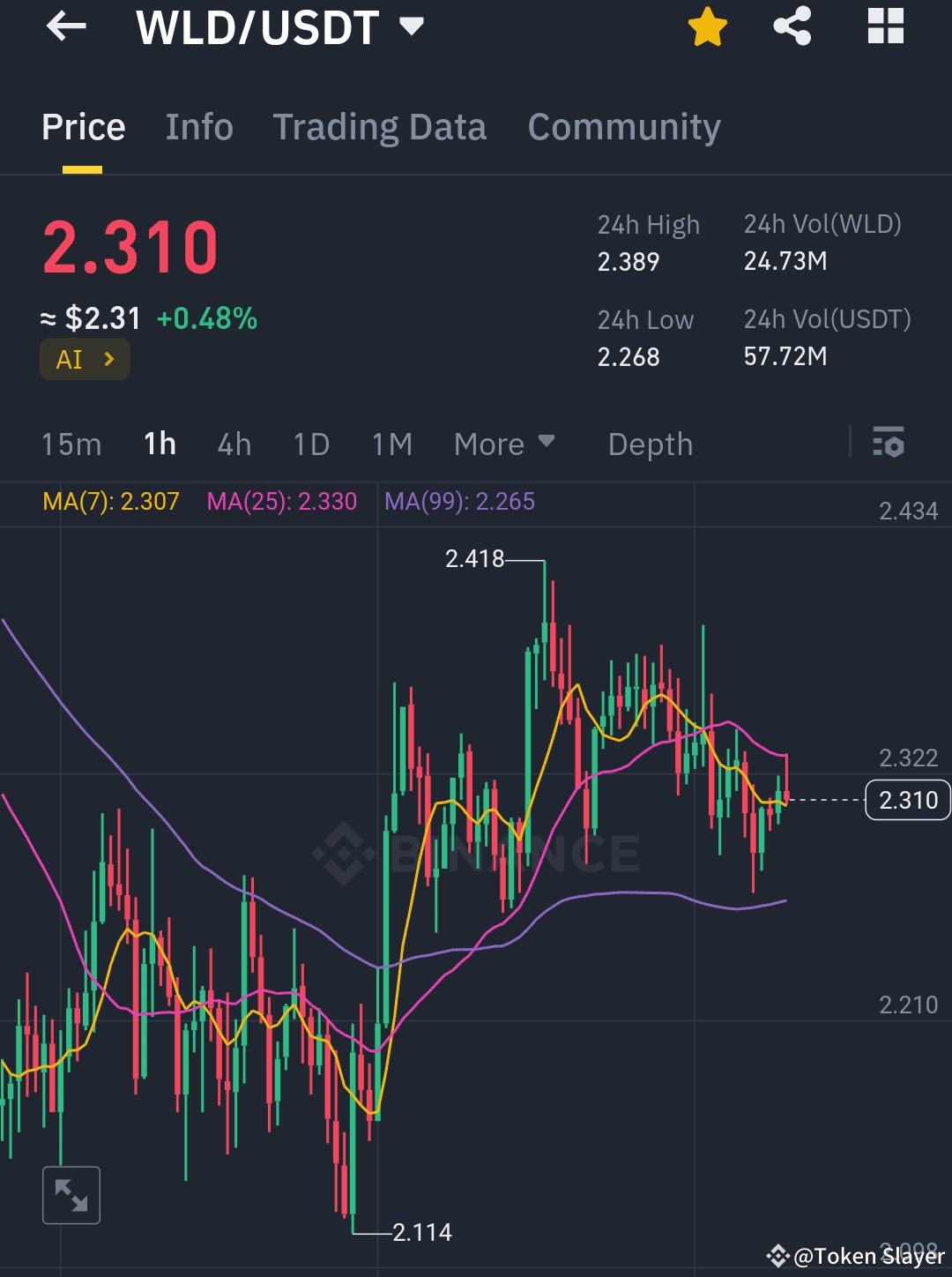Toggle the MA(7) indicator label
The width and height of the screenshot is (952, 1277).
[110, 501]
